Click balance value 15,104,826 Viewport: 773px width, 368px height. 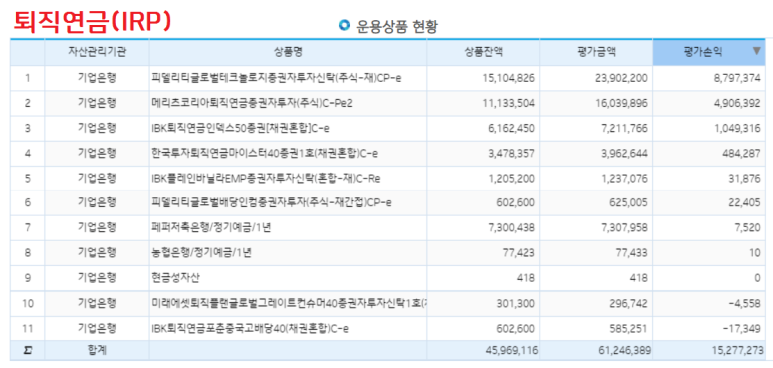click(x=510, y=78)
